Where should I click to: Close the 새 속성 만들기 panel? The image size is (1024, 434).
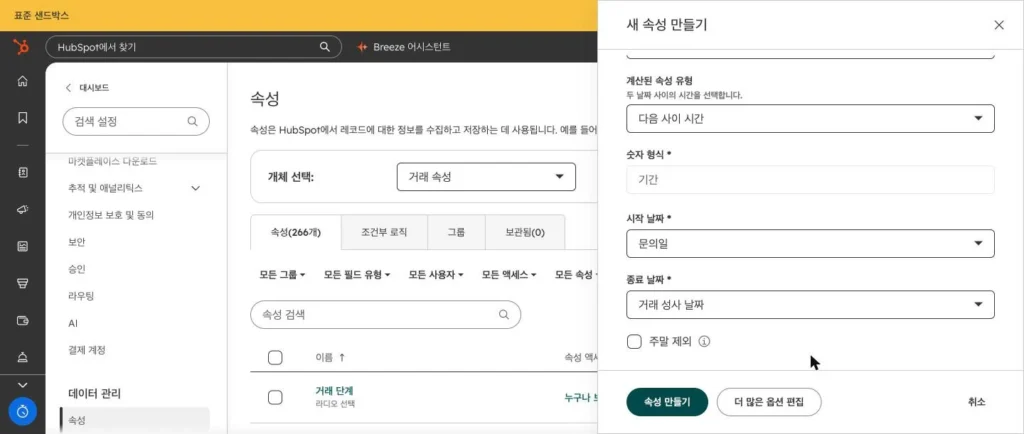tap(999, 25)
